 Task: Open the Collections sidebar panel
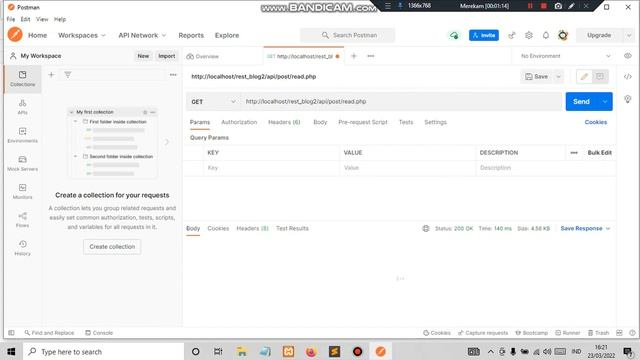pyautogui.click(x=22, y=79)
